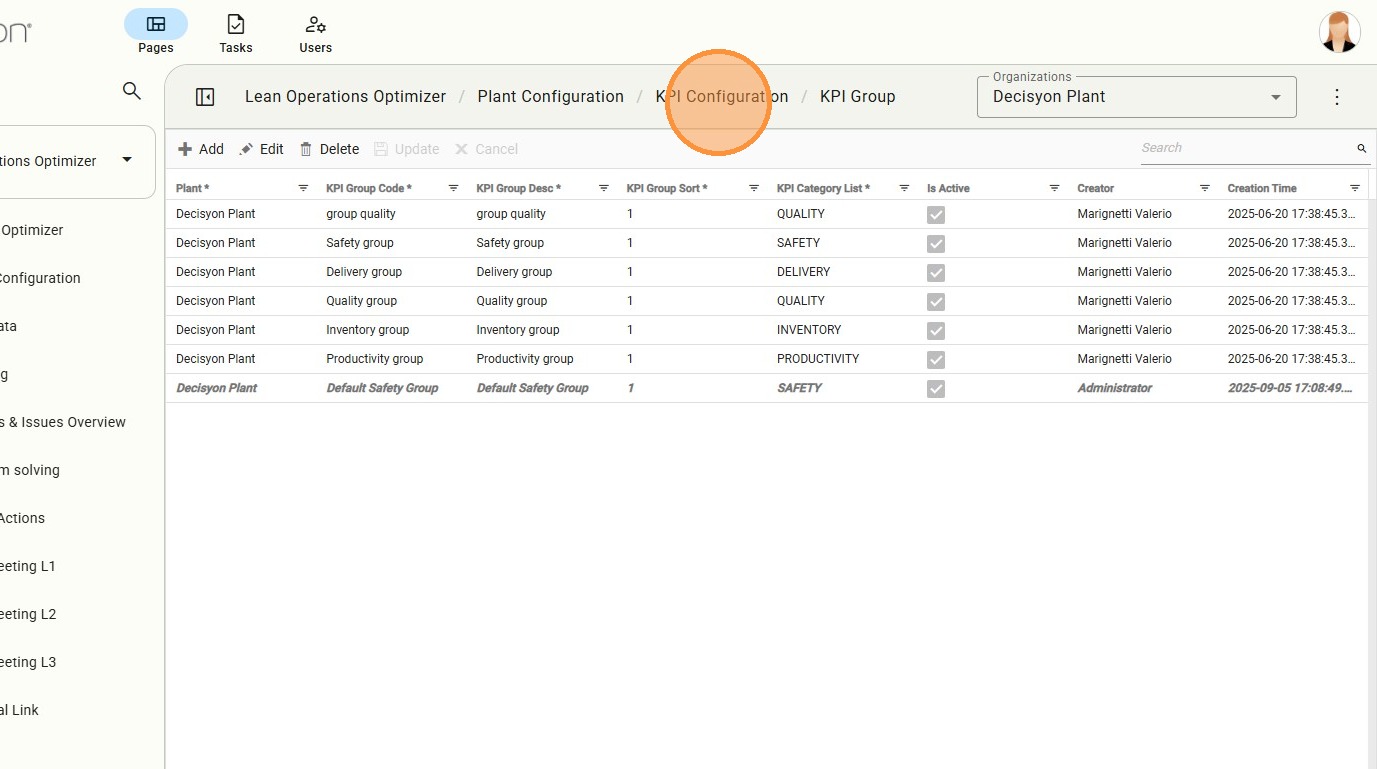This screenshot has width=1377, height=769.
Task: Navigate to Plant Configuration breadcrumb
Action: (550, 97)
